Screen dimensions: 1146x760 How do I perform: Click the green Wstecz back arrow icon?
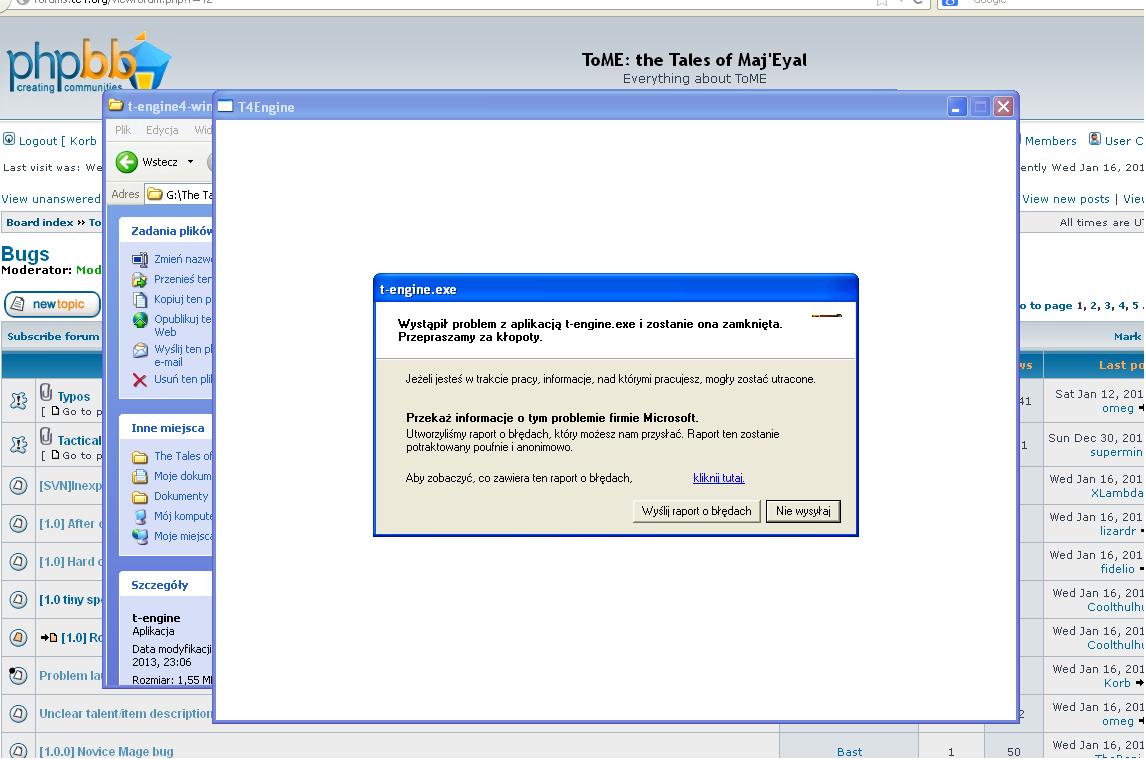pos(126,162)
